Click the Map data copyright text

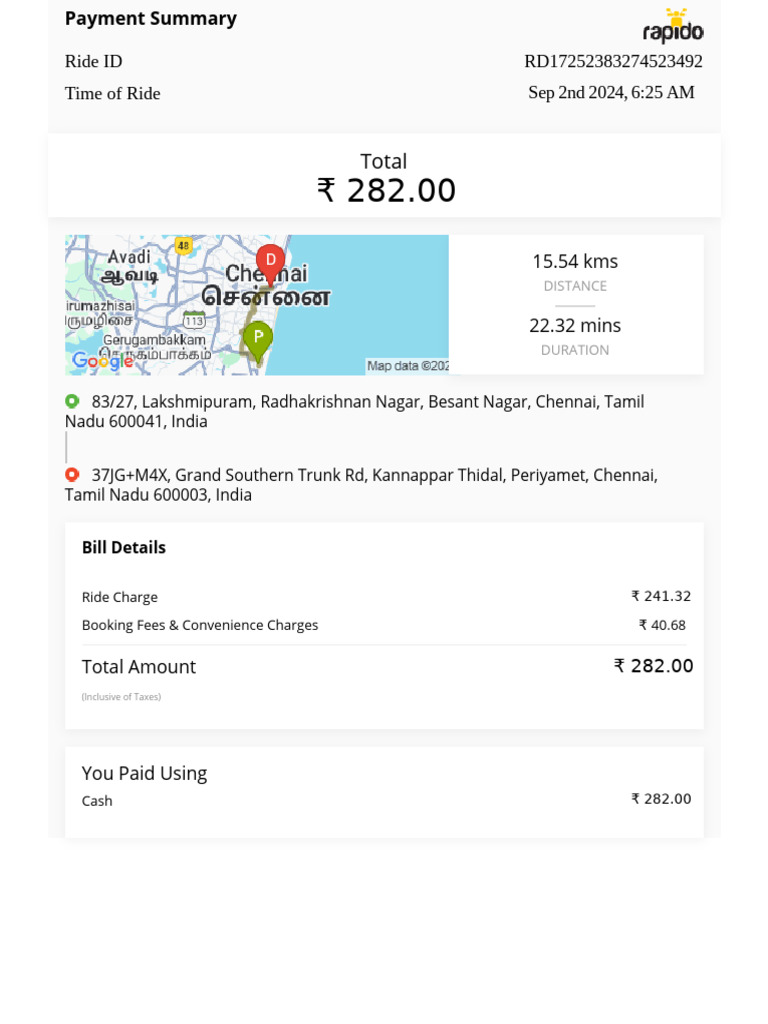pos(408,366)
